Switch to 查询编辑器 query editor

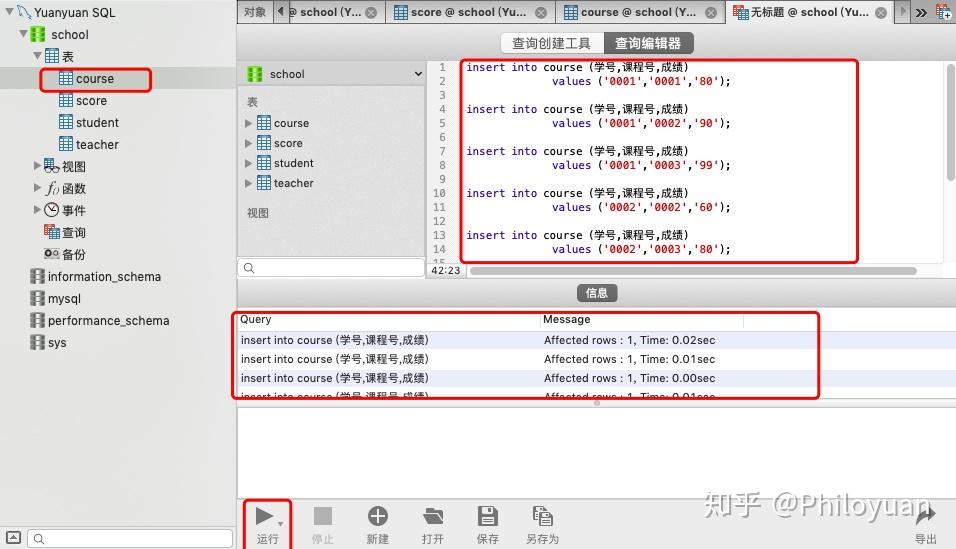[648, 43]
